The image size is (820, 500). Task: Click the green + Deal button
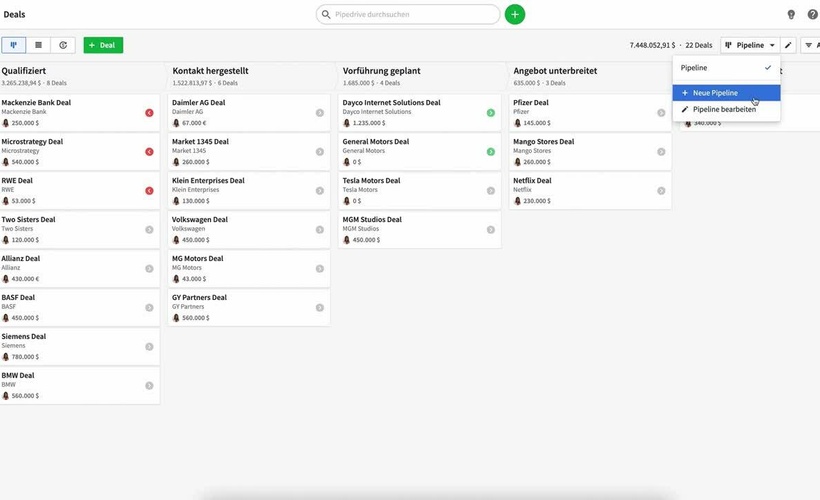[x=103, y=45]
